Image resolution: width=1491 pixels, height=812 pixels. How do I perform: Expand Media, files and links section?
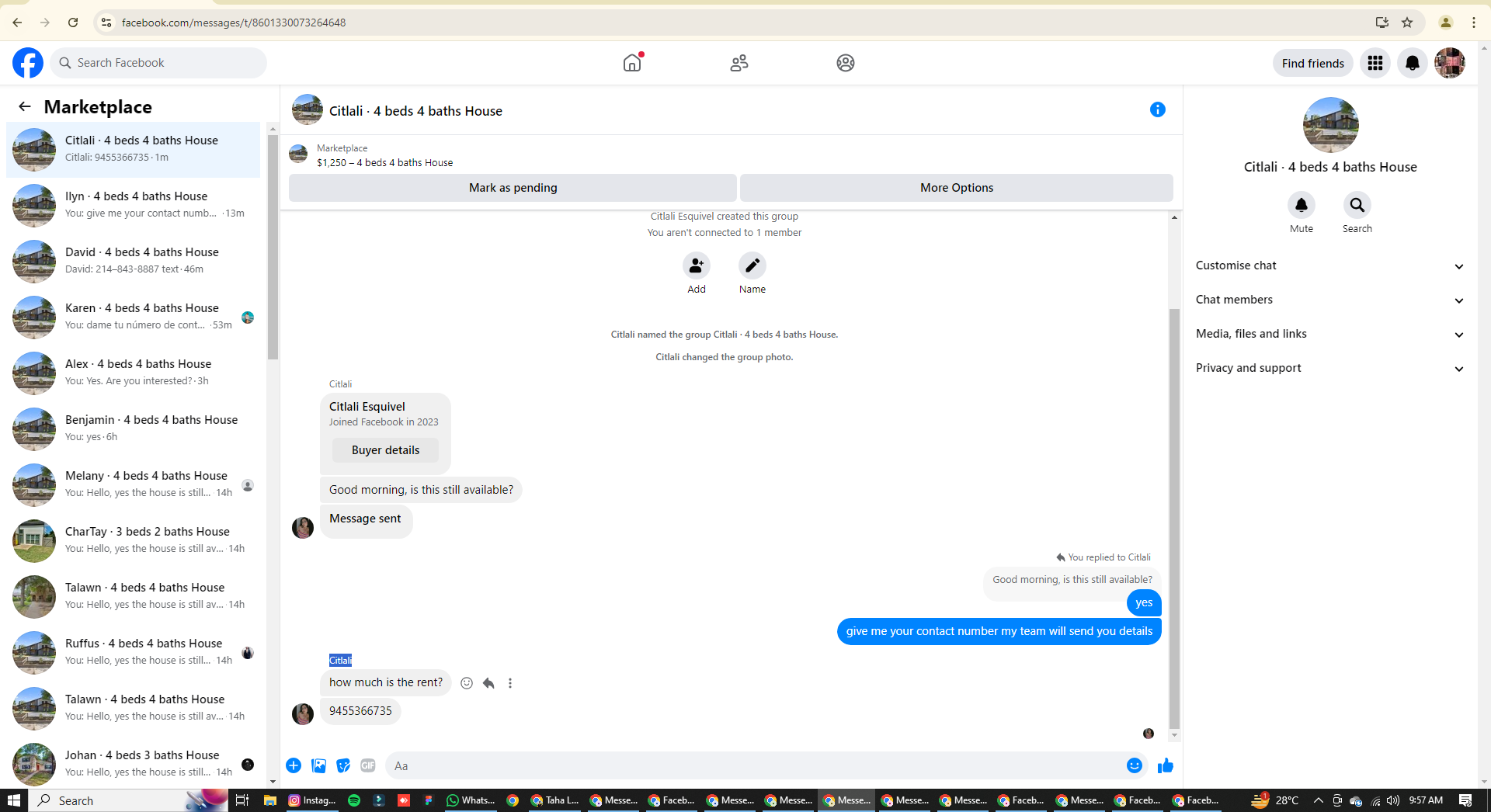point(1330,334)
